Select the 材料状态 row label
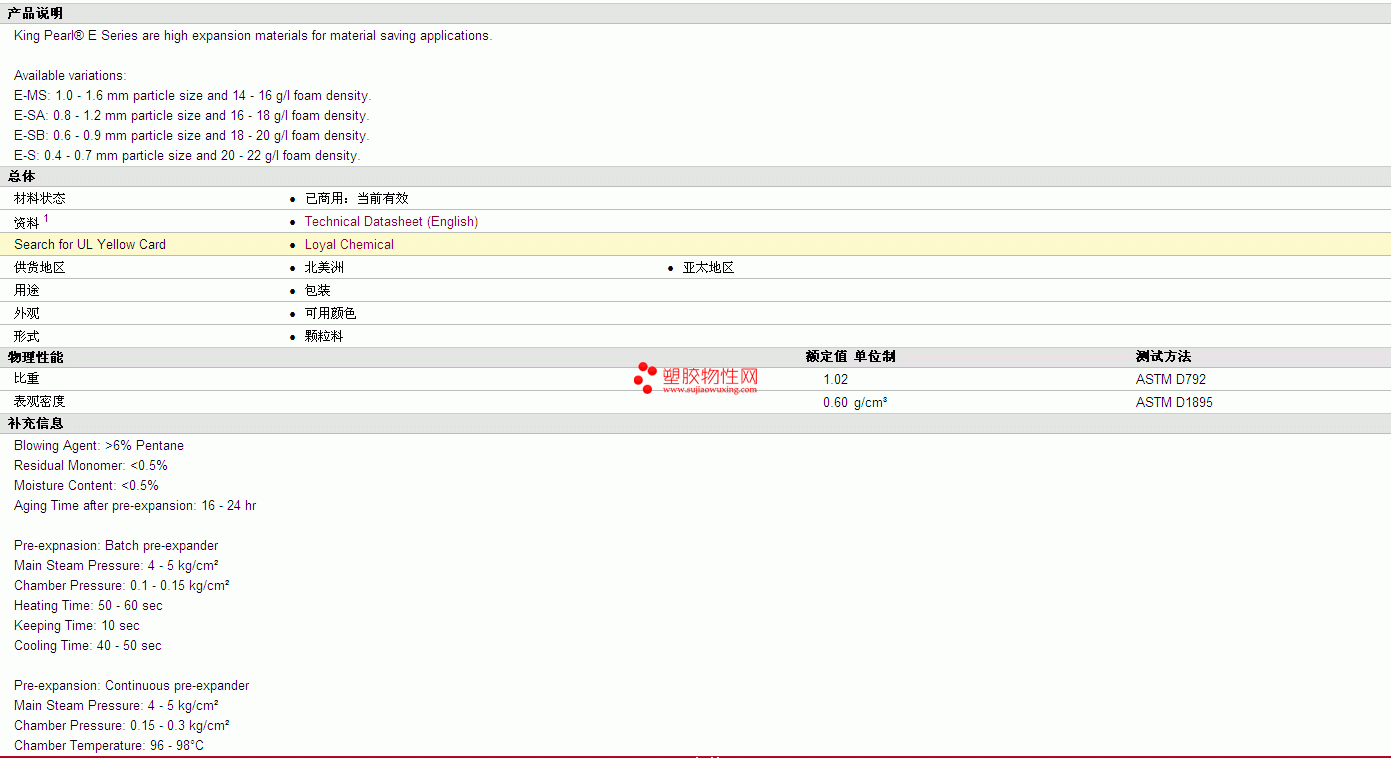1391x758 pixels. 40,198
